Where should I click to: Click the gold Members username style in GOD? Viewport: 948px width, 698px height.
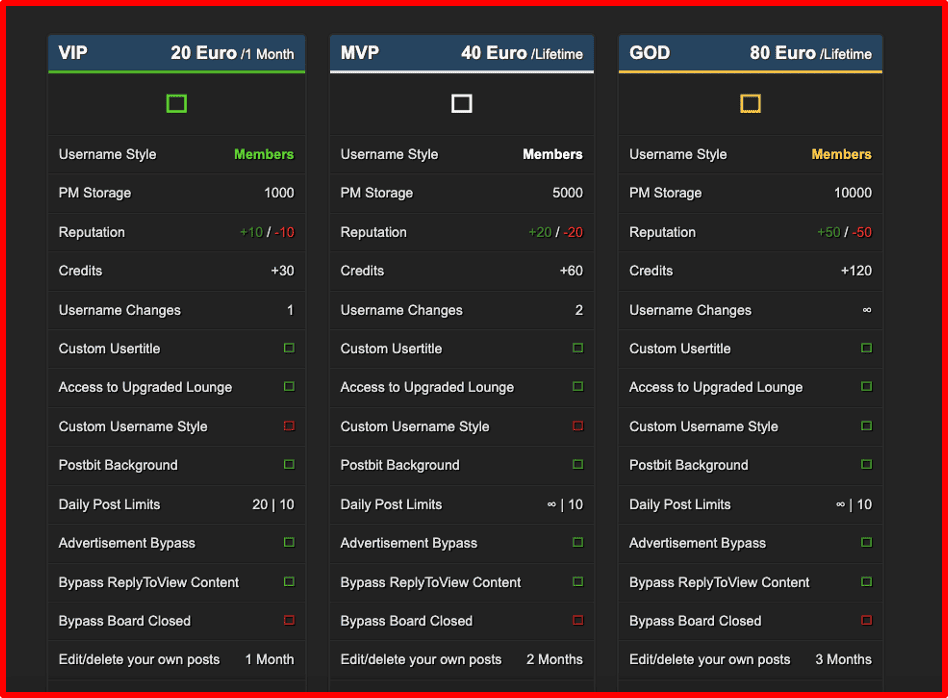(842, 154)
